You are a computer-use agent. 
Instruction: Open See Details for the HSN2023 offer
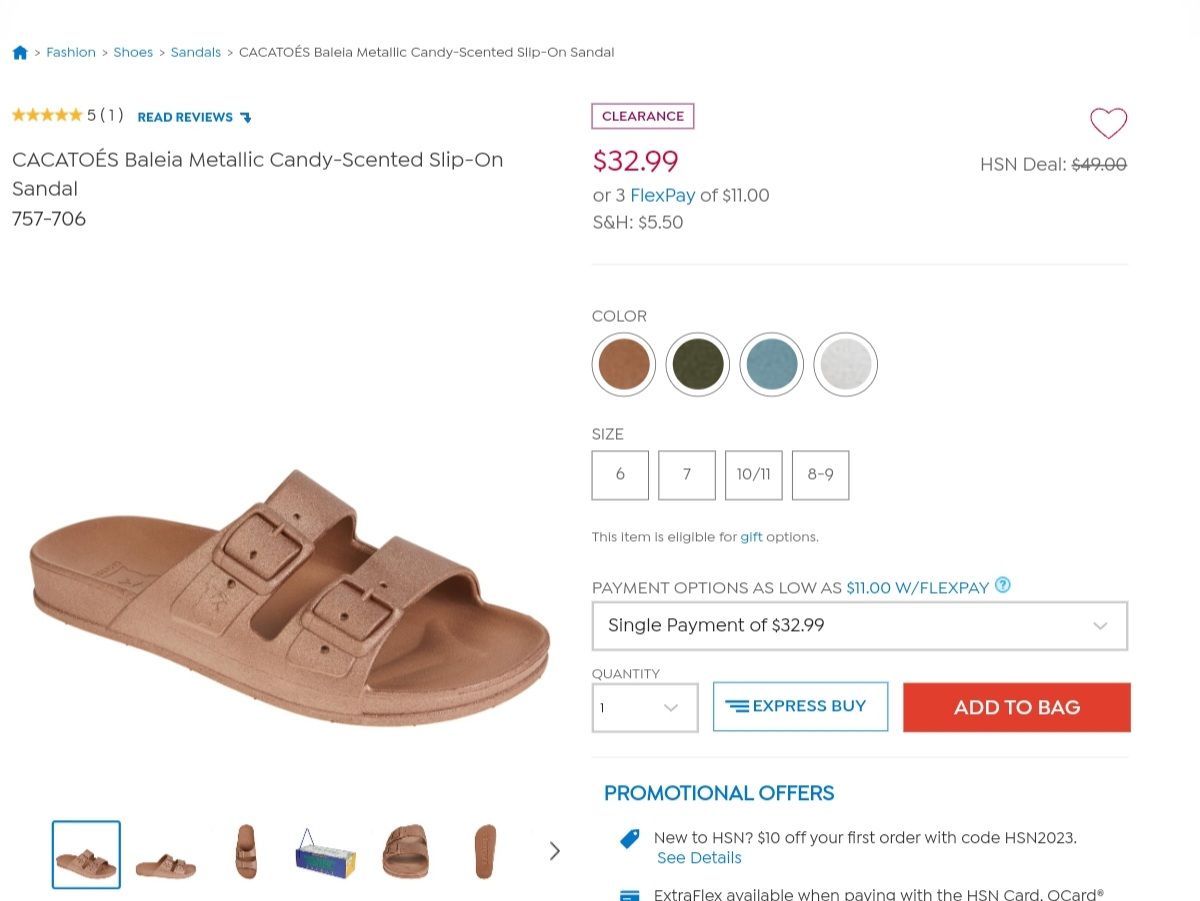[x=698, y=857]
